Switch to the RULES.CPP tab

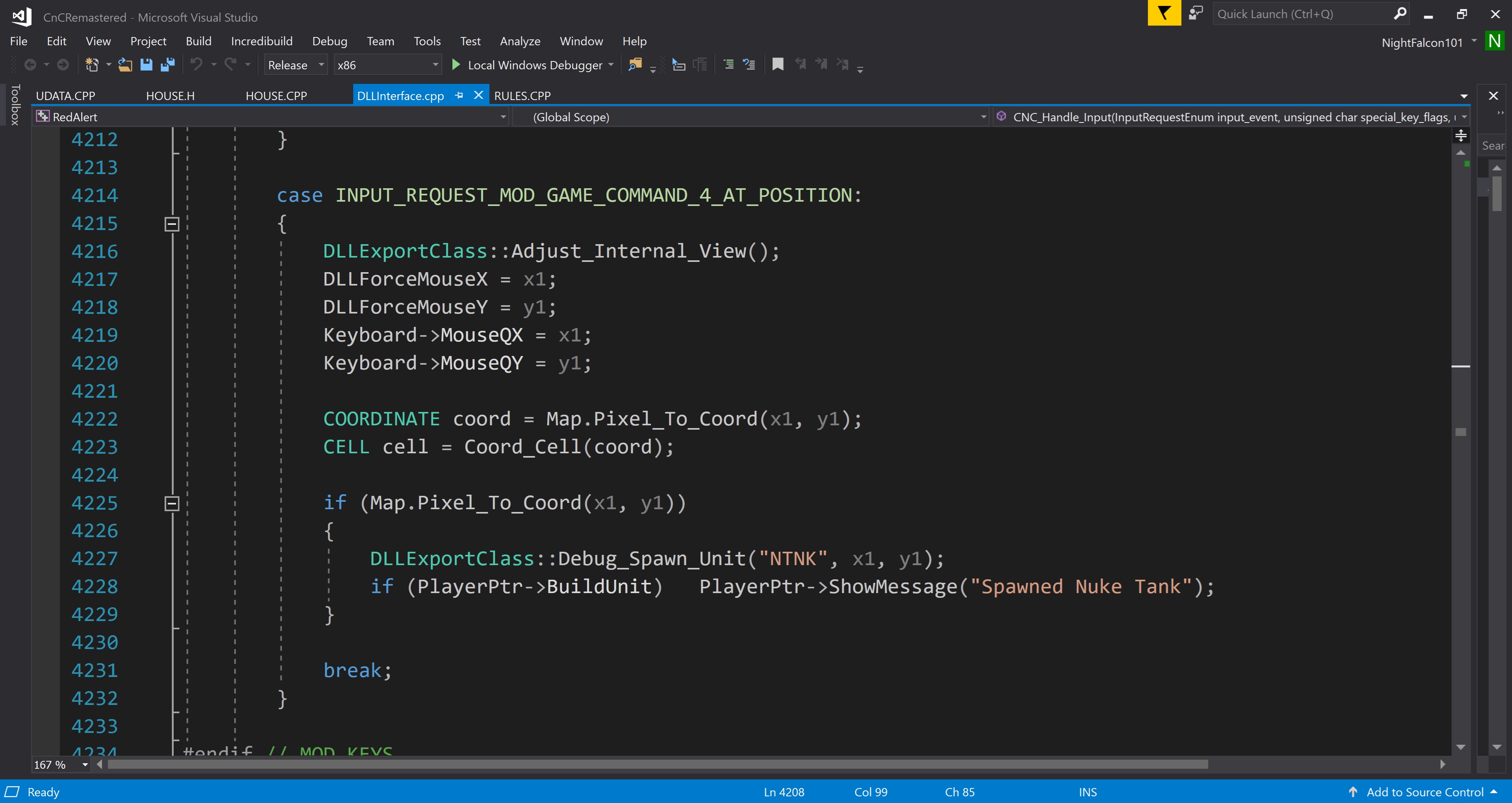tap(523, 96)
